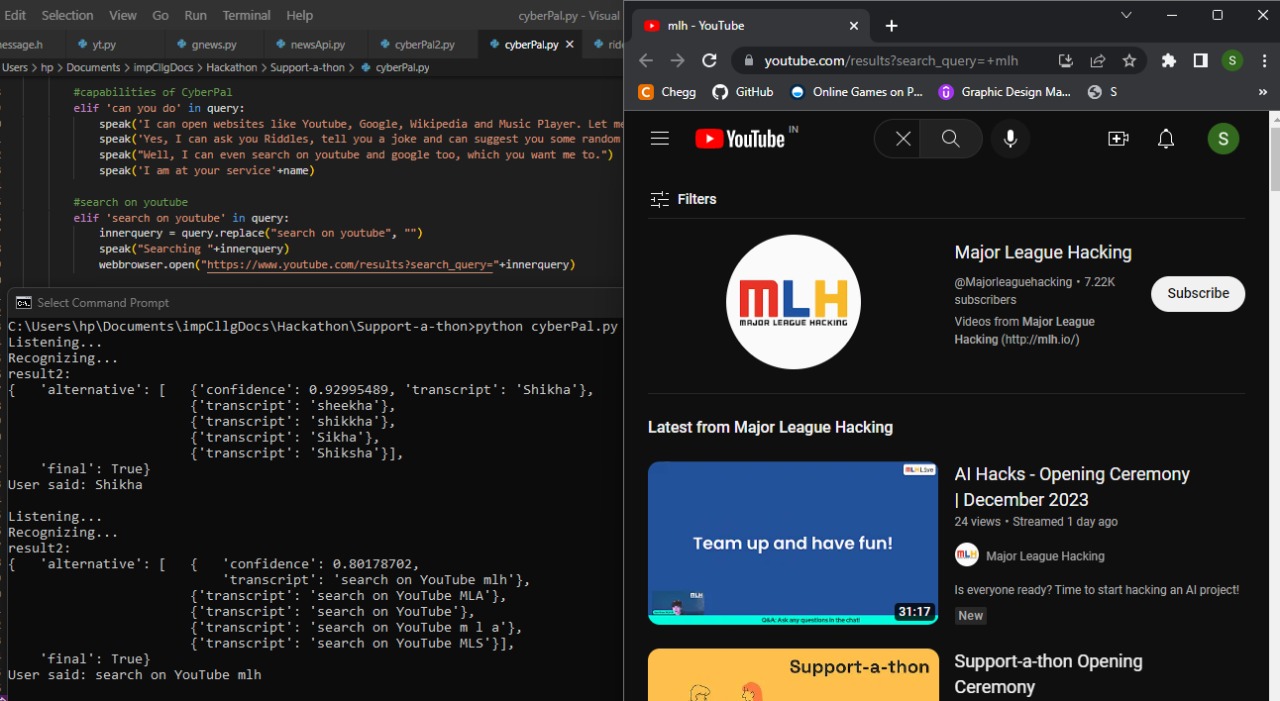Open YouTube notifications bell
This screenshot has height=701, width=1280.
[x=1166, y=139]
